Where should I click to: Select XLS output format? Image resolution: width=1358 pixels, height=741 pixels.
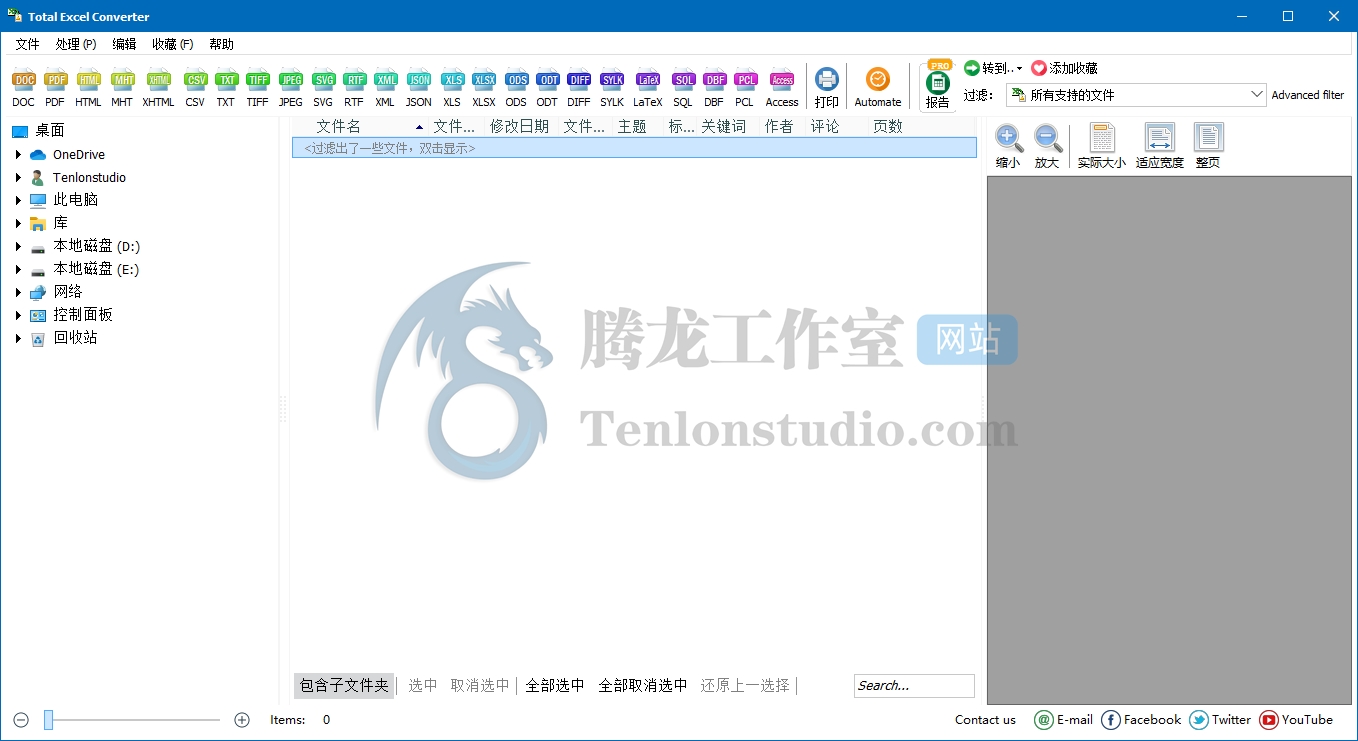coord(452,88)
